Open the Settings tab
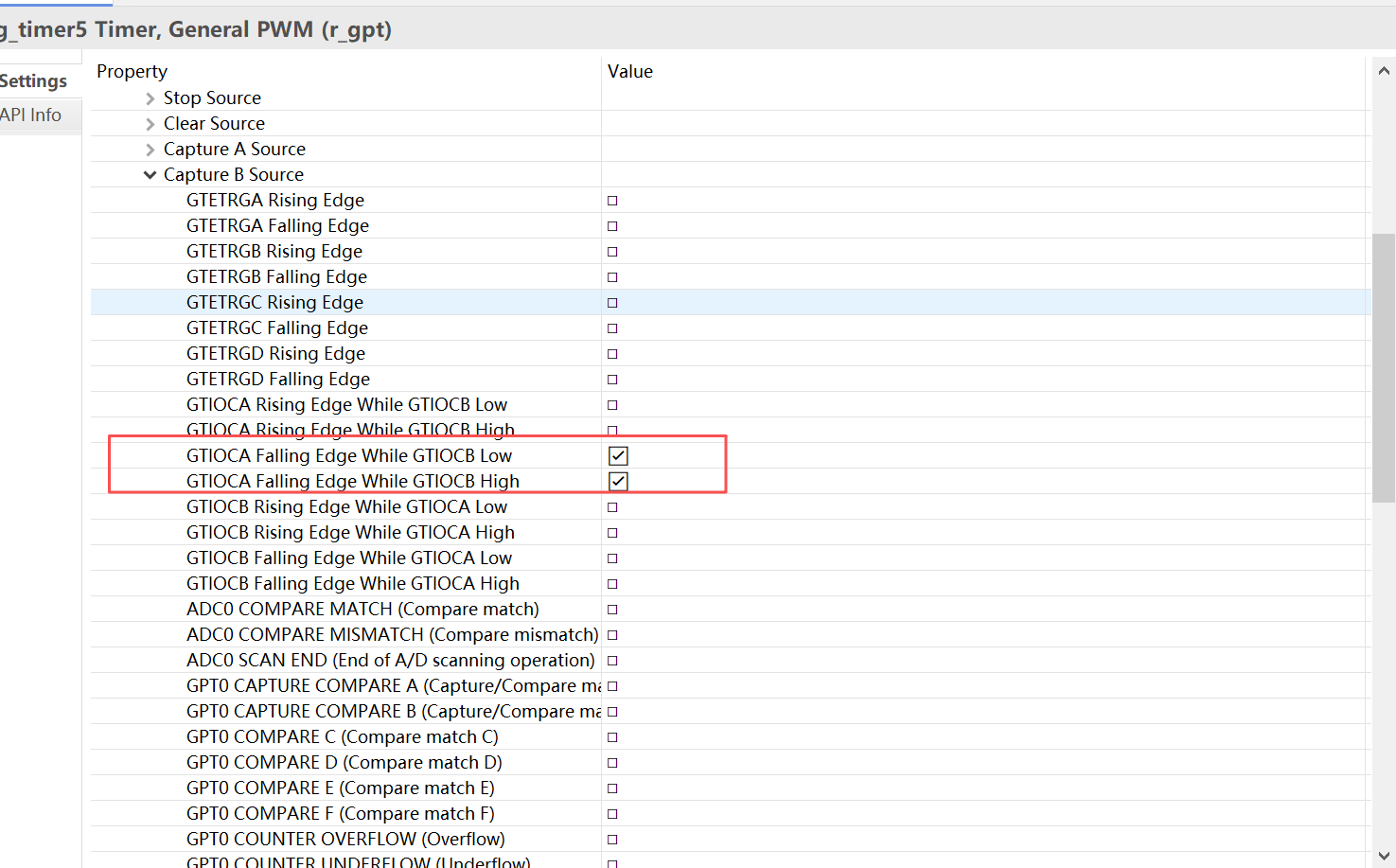This screenshot has height=868, width=1396. [x=34, y=81]
